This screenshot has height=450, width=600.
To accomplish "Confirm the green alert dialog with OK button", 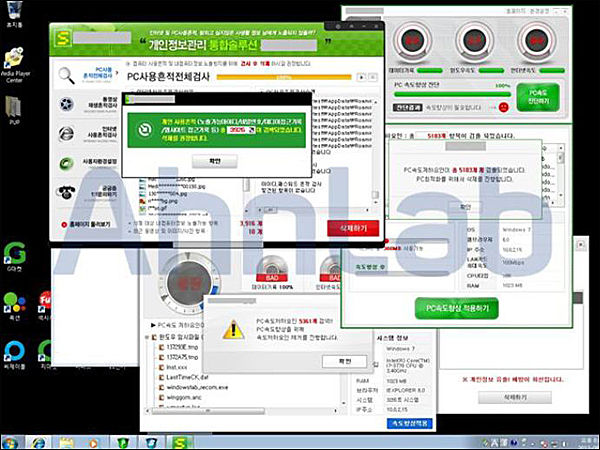I will (x=215, y=161).
